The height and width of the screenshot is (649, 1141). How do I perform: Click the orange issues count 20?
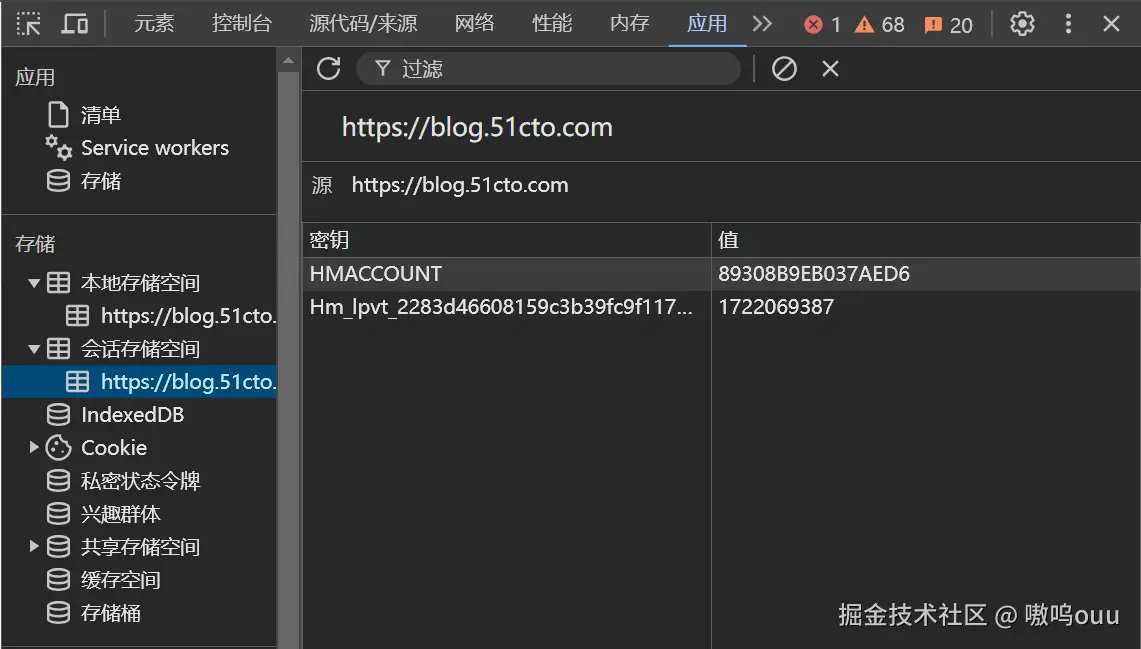(948, 25)
